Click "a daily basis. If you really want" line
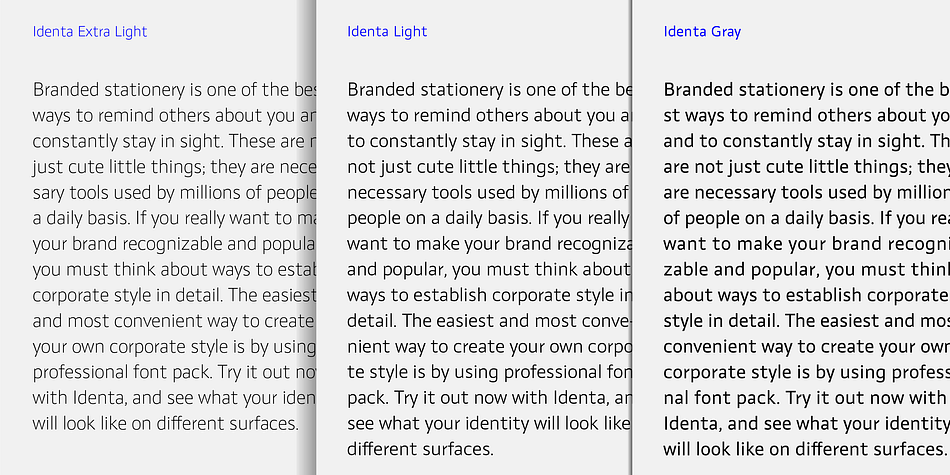The height and width of the screenshot is (475, 950). (x=174, y=218)
